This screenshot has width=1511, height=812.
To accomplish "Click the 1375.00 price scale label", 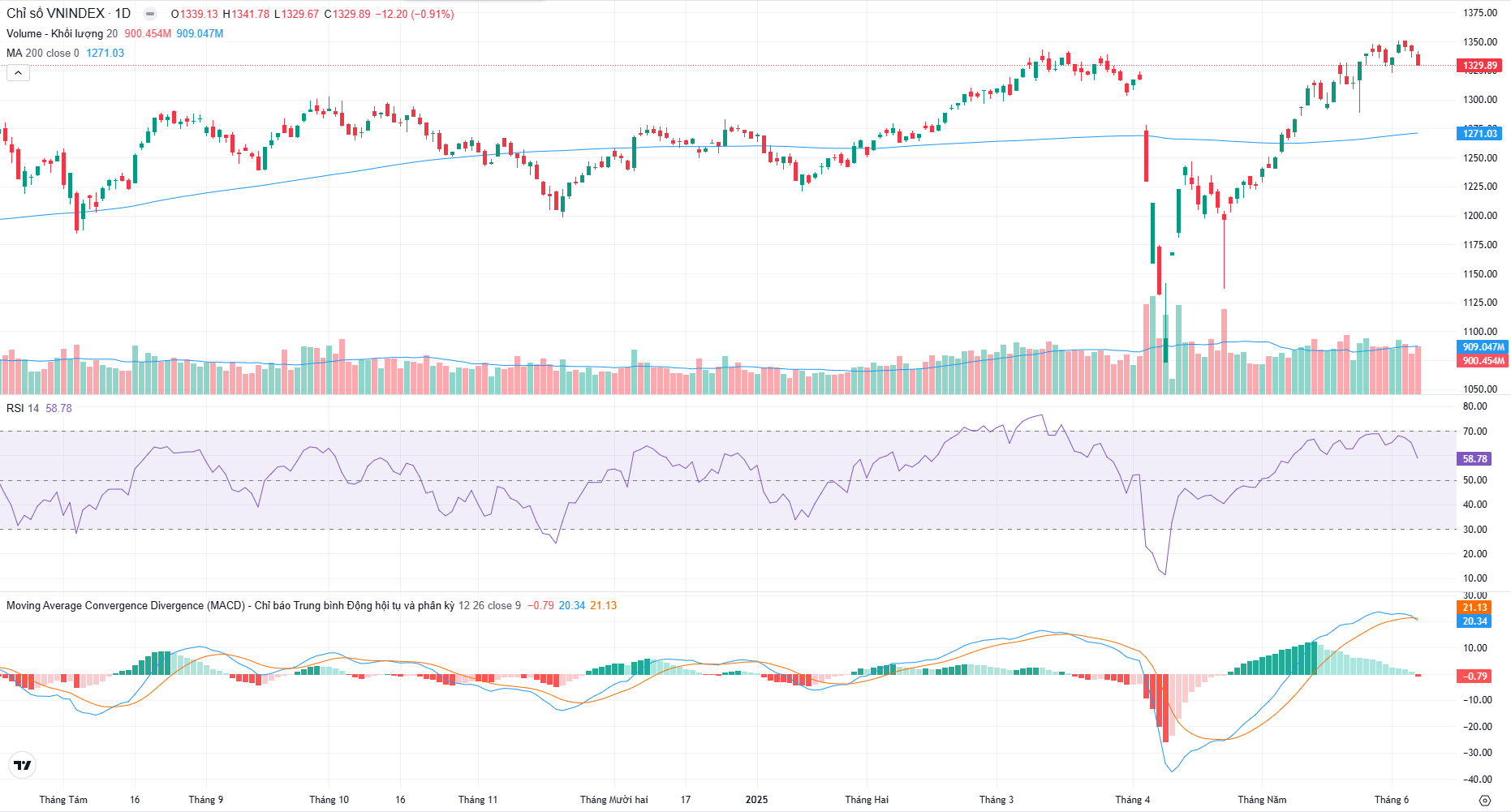I will click(x=1480, y=13).
